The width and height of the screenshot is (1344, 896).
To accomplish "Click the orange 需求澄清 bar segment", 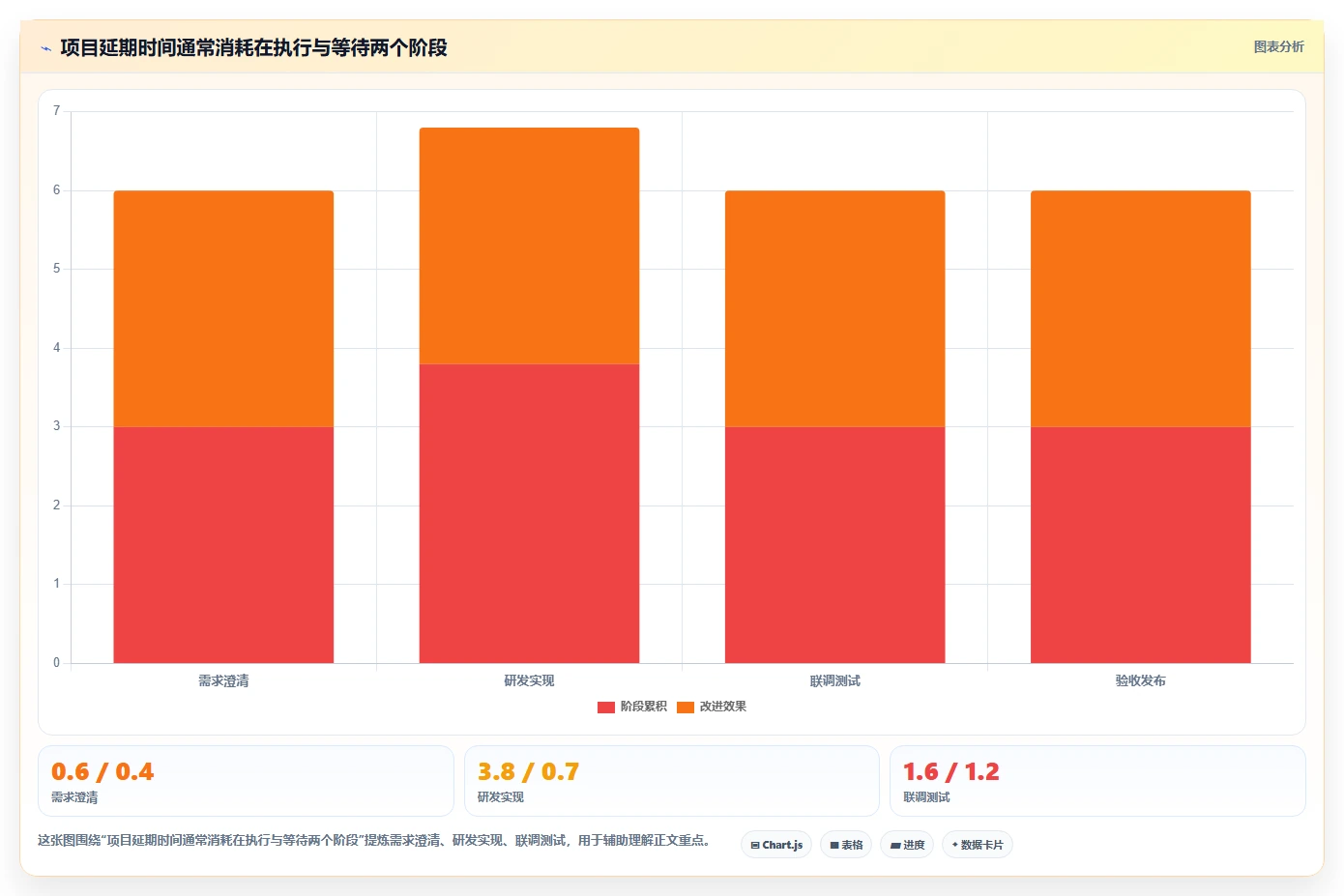I will click(x=223, y=308).
